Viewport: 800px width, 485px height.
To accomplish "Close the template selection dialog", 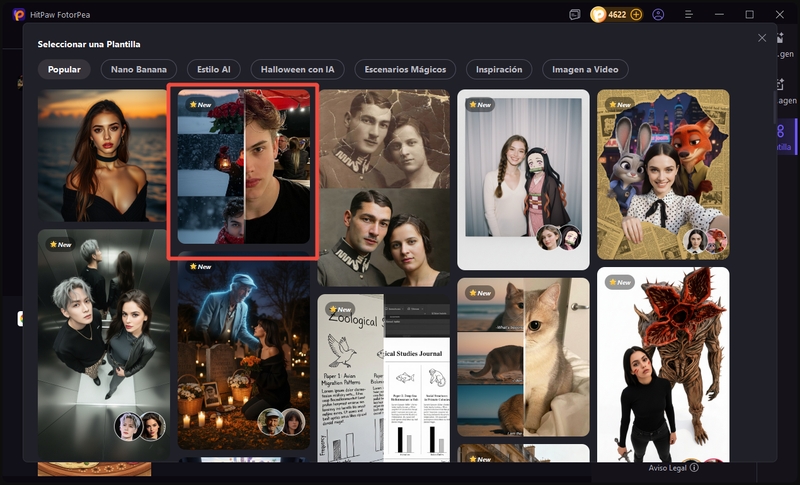I will tap(762, 38).
